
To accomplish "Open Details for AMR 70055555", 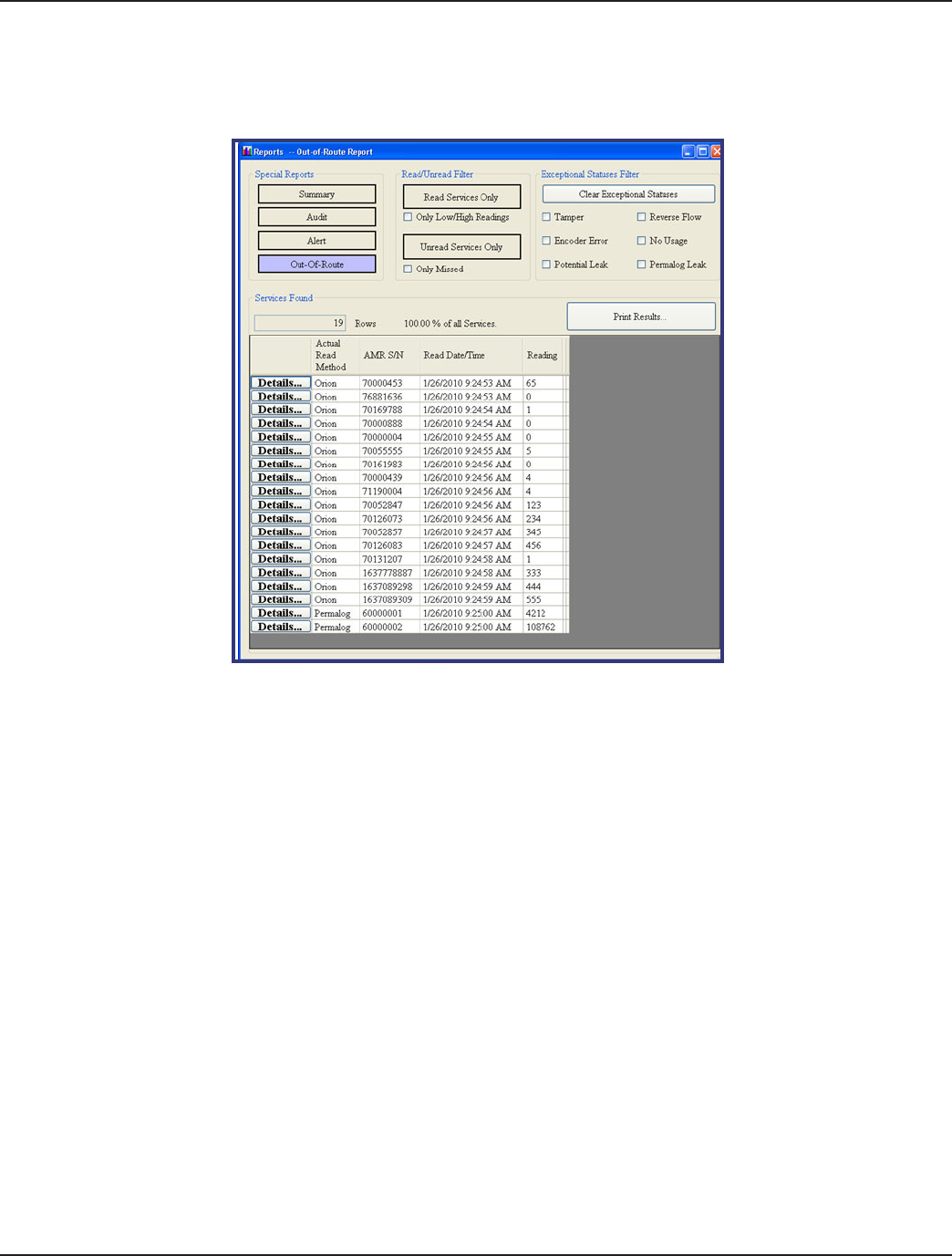I will click(x=281, y=451).
